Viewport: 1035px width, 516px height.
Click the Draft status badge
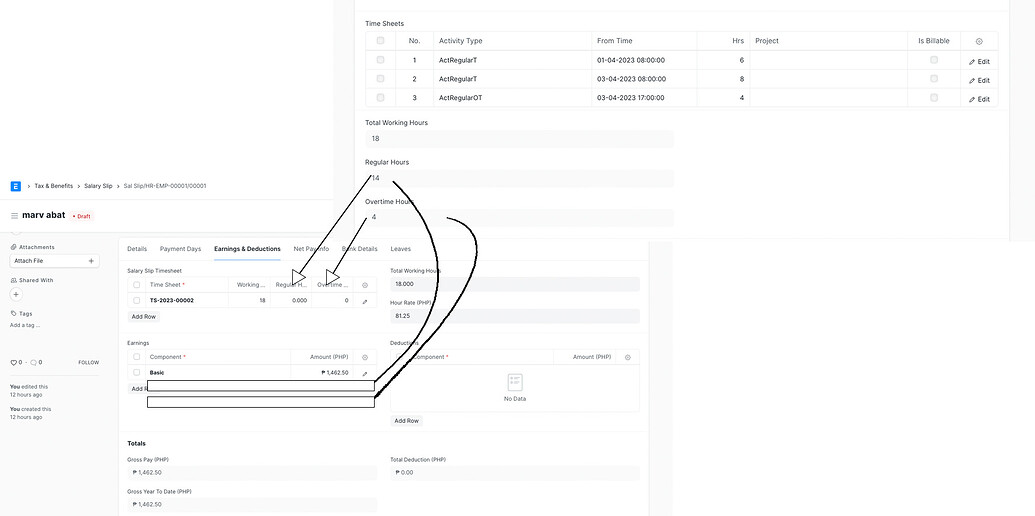pyautogui.click(x=83, y=216)
